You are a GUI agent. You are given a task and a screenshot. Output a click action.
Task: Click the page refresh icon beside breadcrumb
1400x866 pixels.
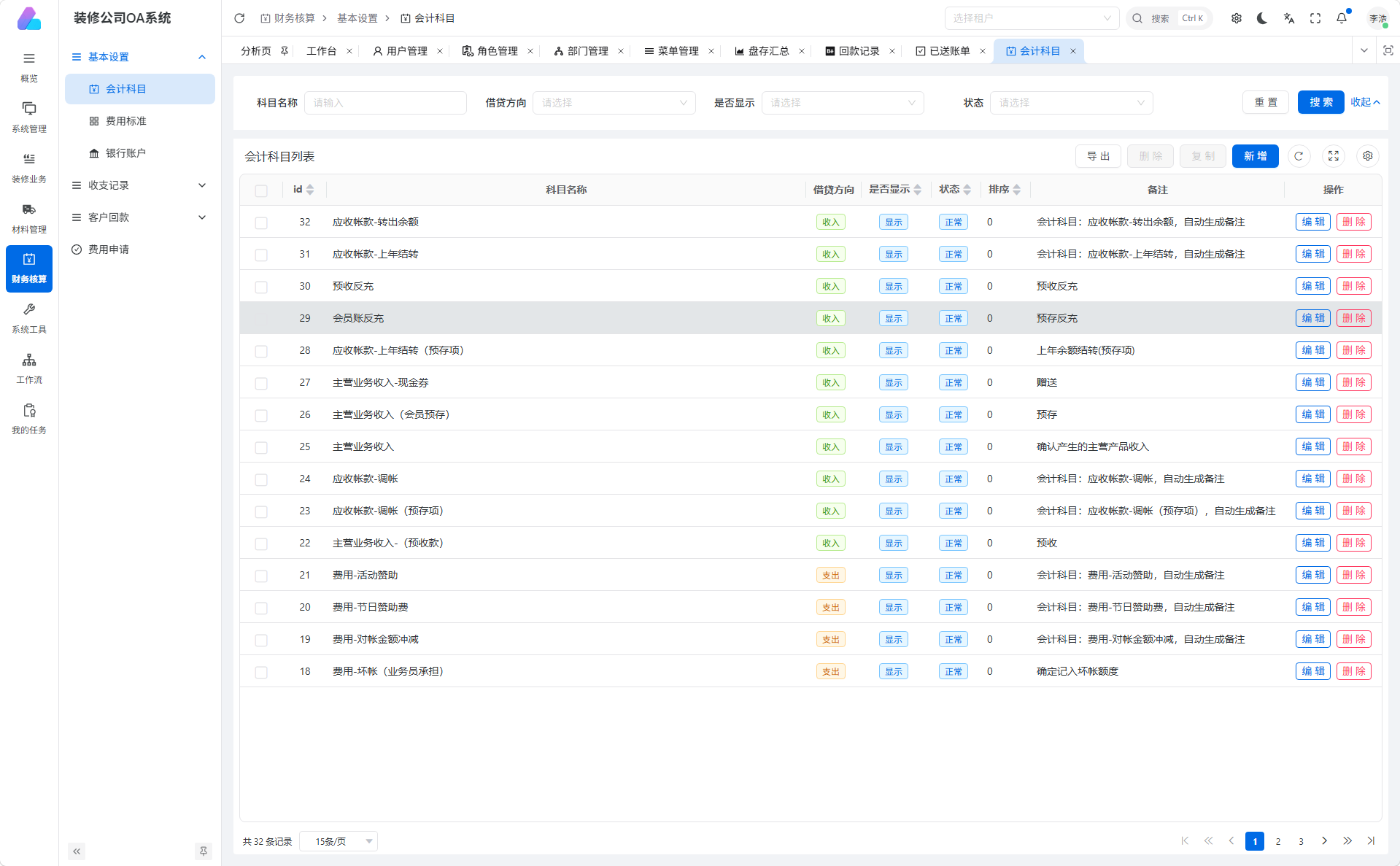(x=239, y=18)
